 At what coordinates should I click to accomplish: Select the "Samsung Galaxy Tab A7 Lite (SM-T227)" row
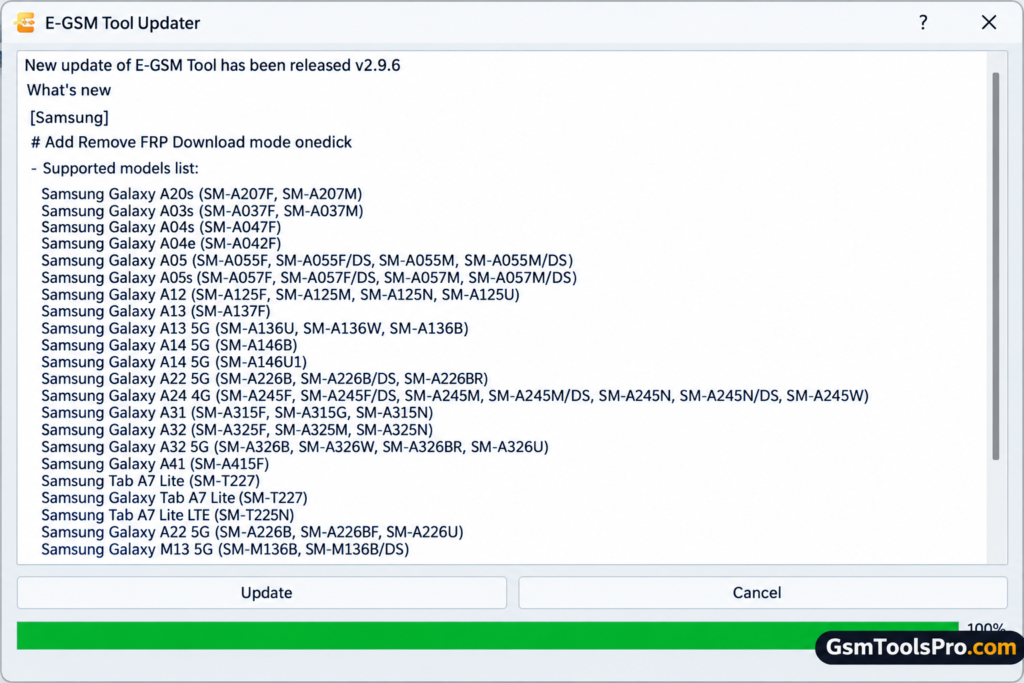click(x=174, y=498)
